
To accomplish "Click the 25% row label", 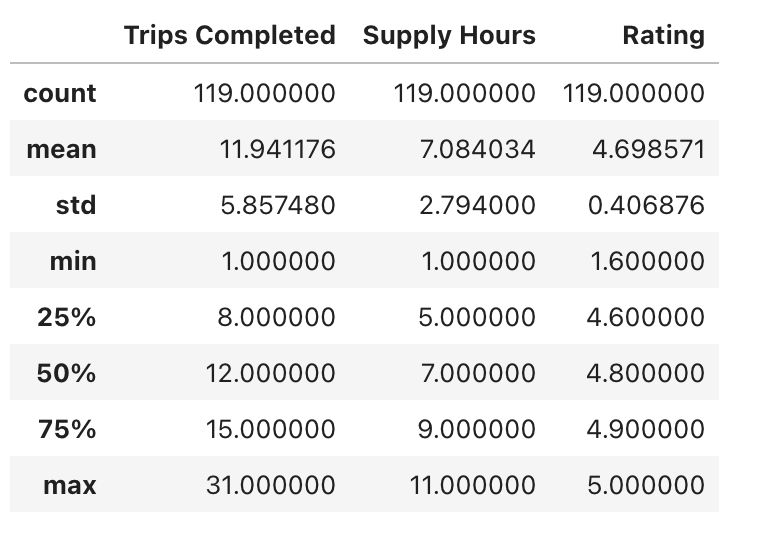I will pyautogui.click(x=67, y=317).
